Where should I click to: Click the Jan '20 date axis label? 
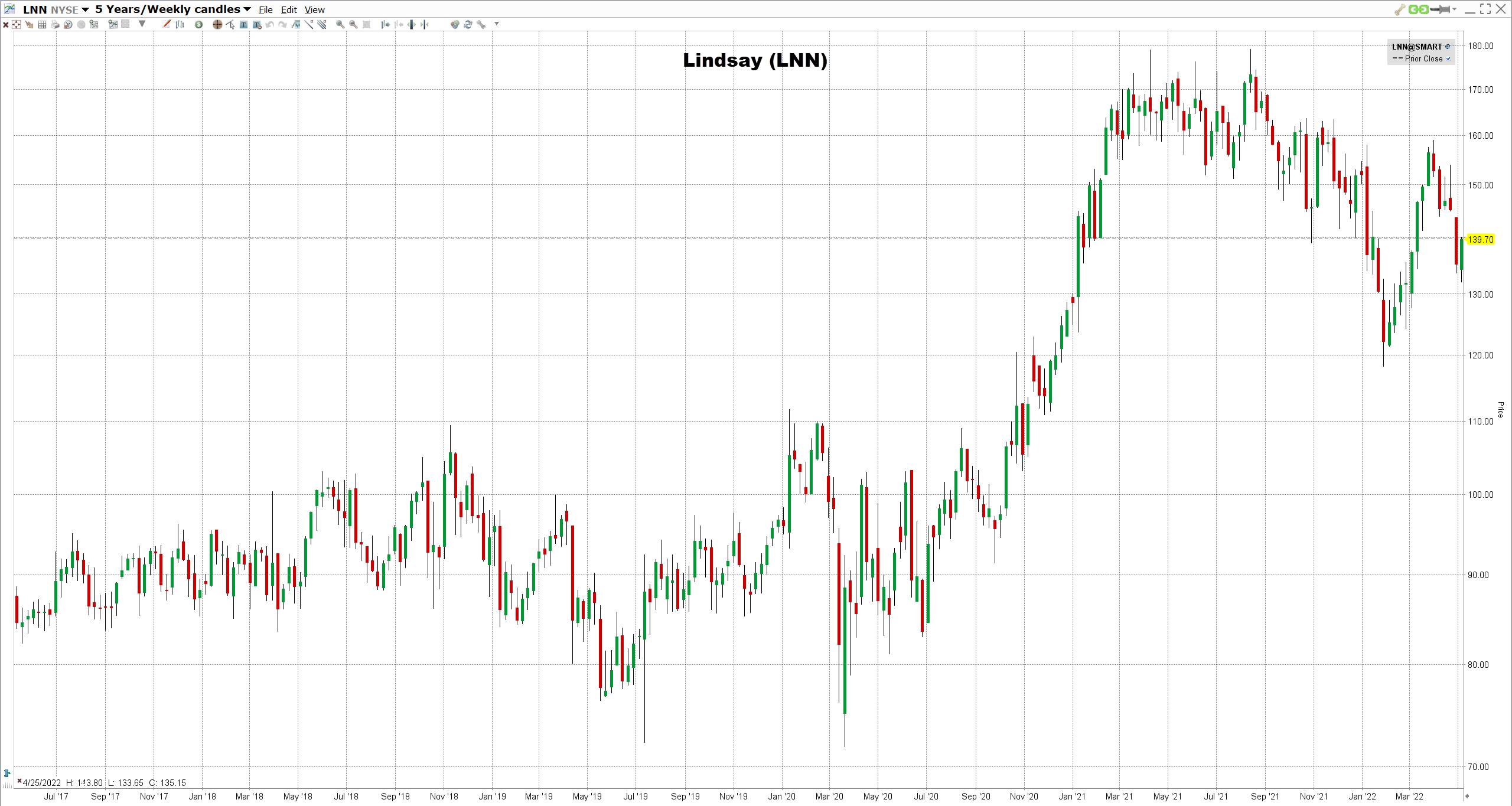pyautogui.click(x=781, y=797)
